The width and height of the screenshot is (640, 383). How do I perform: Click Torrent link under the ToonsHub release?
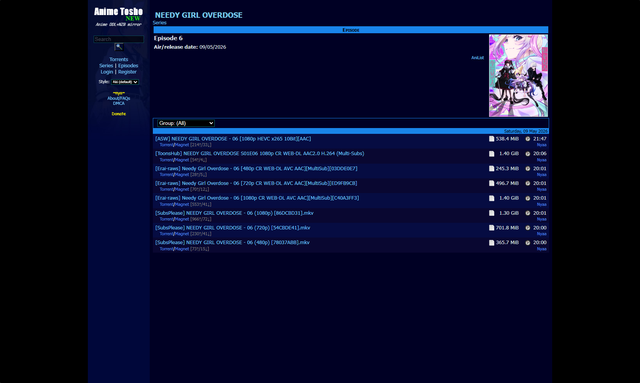pos(166,160)
